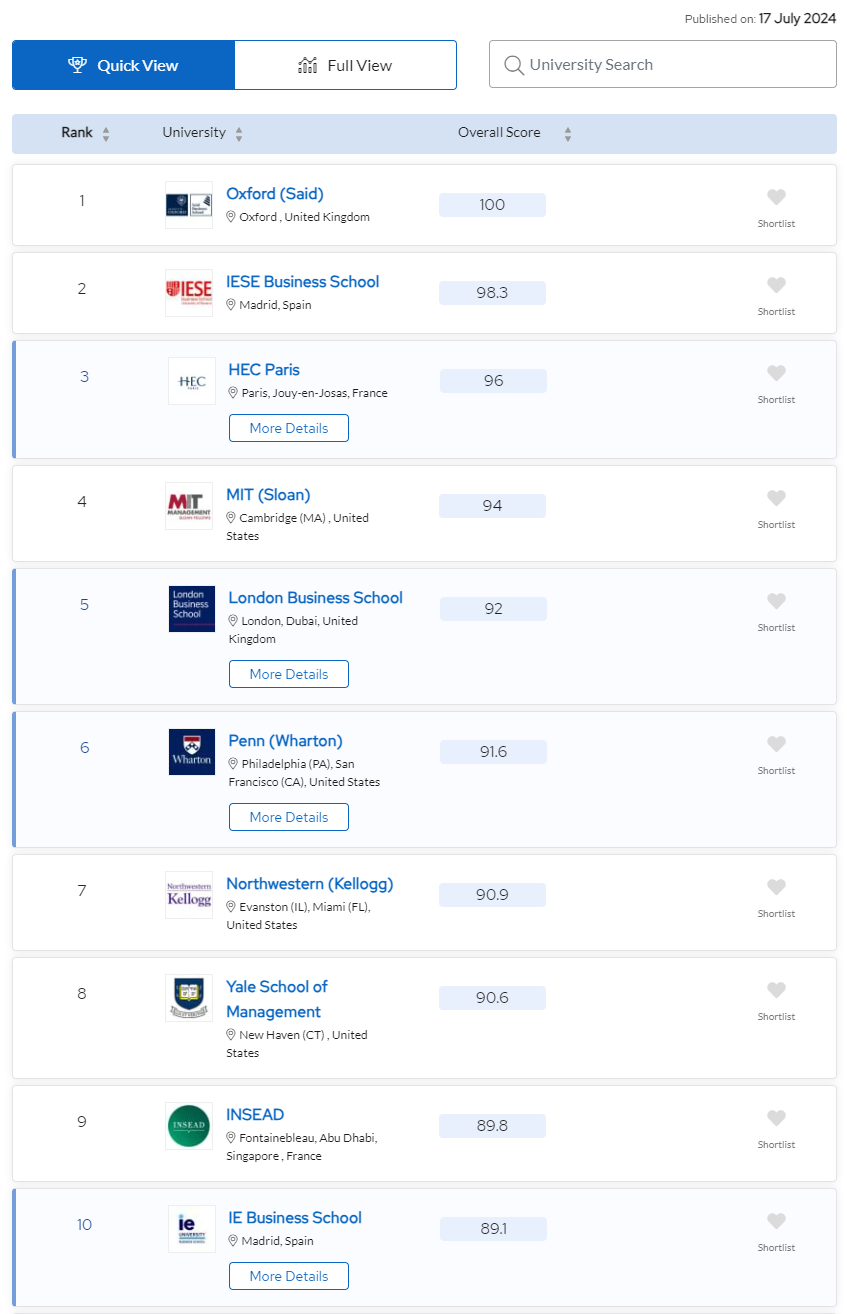Open More Details for HEC Paris
847x1314 pixels.
[x=289, y=428]
